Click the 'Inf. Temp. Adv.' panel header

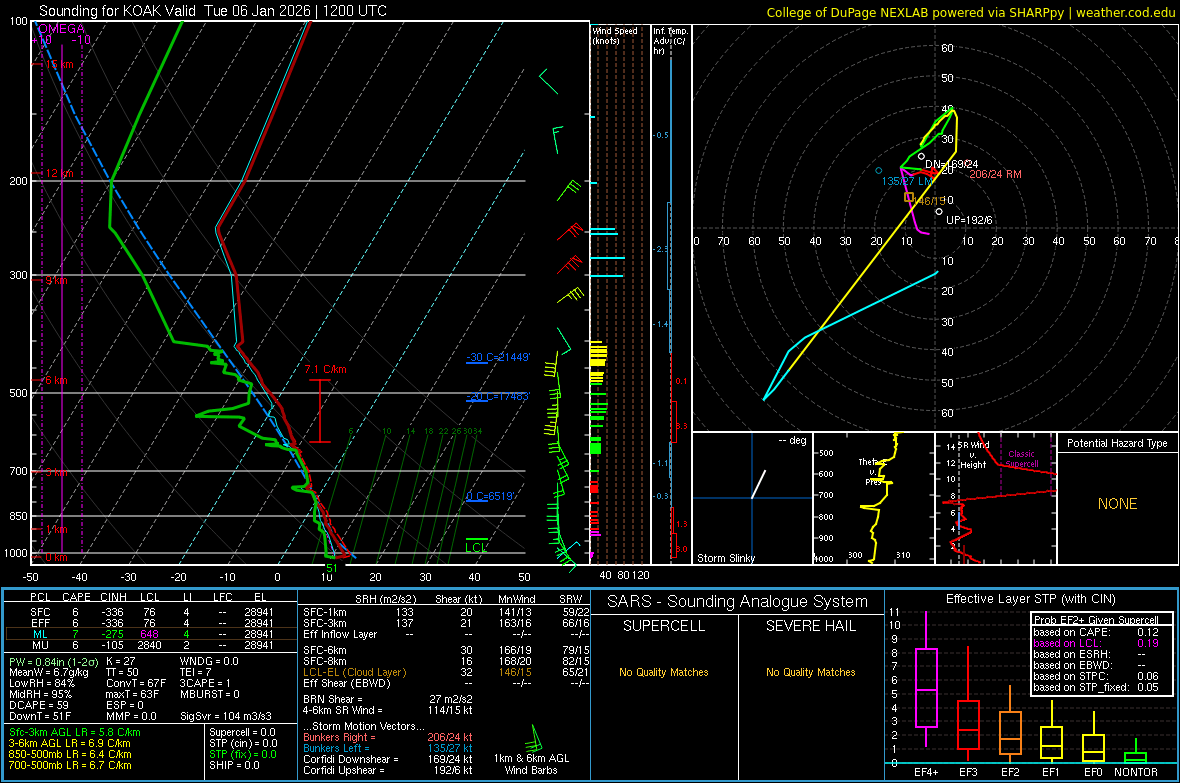pos(670,41)
